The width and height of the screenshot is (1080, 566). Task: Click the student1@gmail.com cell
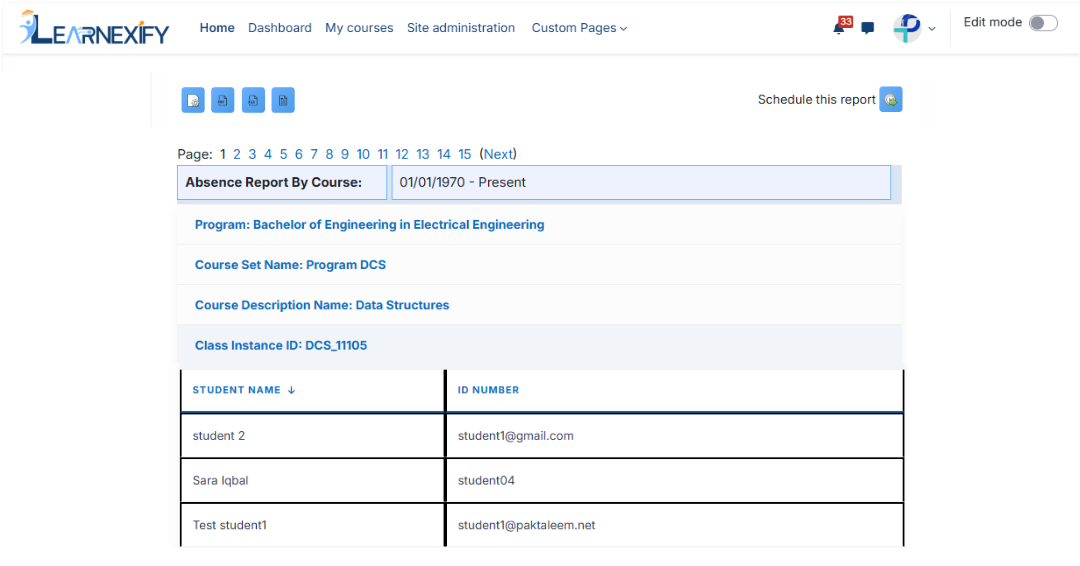(x=674, y=436)
